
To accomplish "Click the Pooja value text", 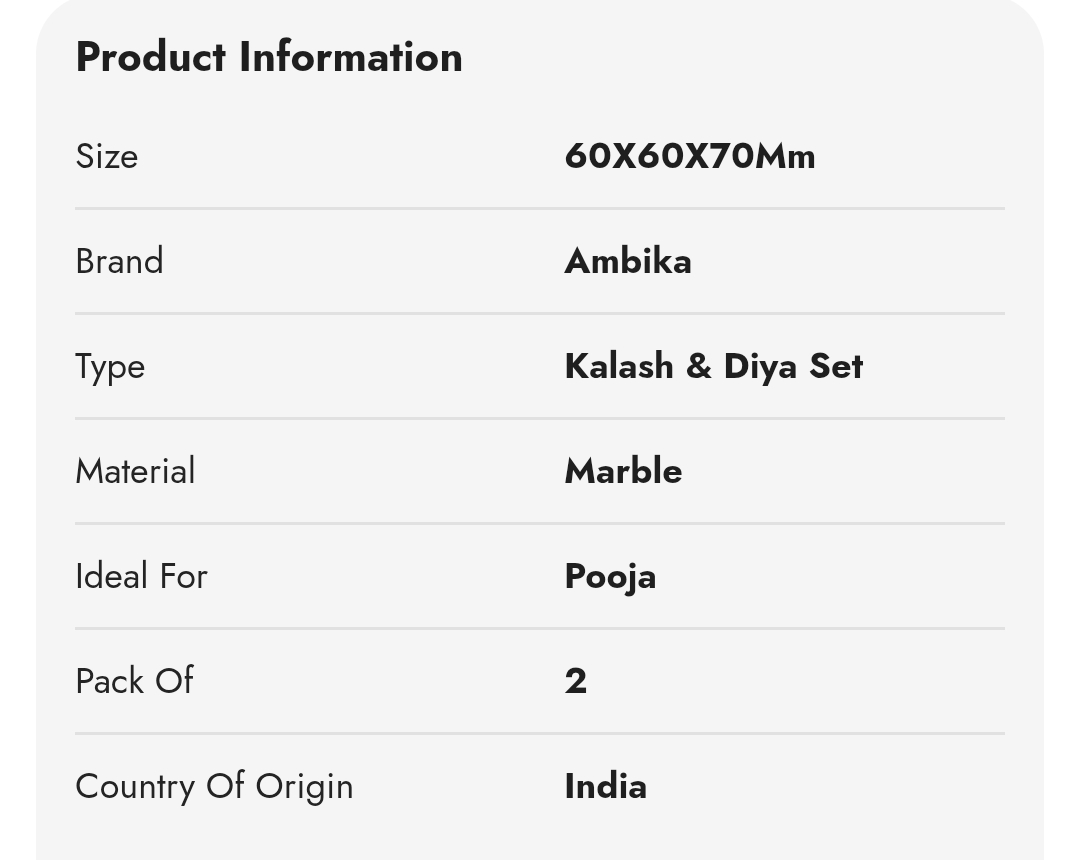I will [x=610, y=577].
